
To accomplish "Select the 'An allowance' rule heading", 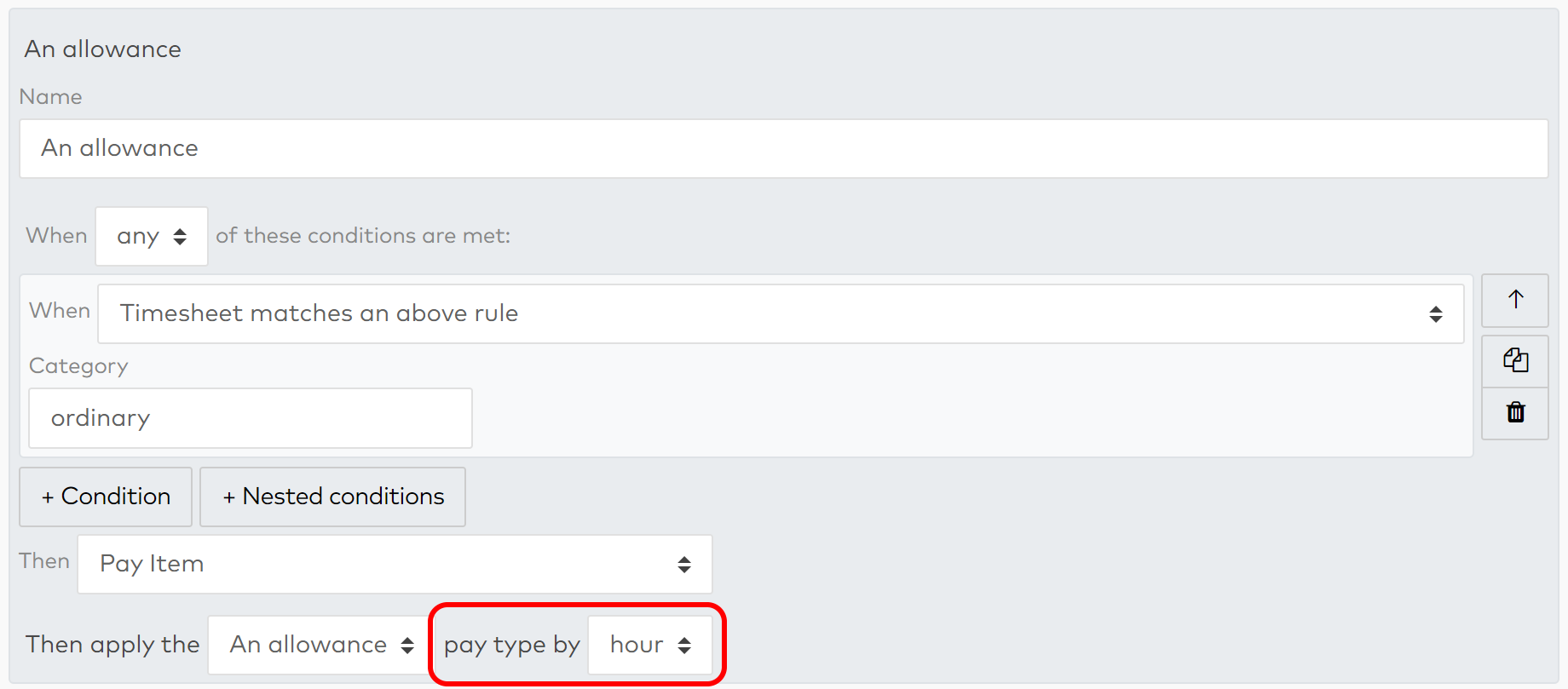I will pos(102,49).
